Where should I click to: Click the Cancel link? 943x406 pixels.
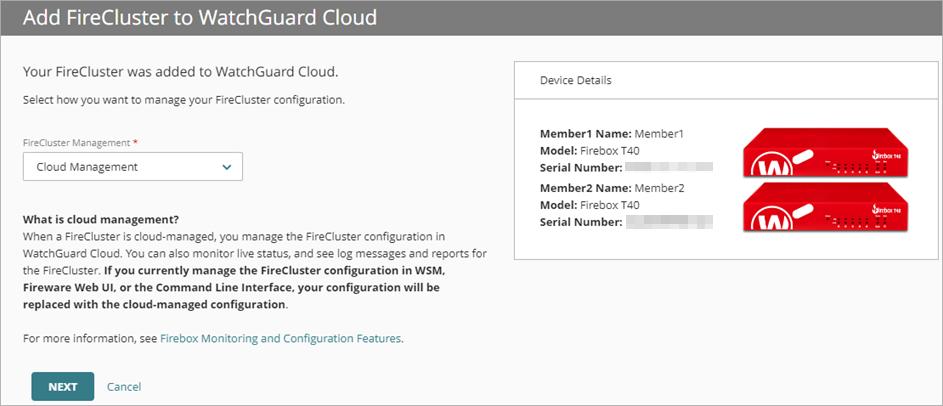[124, 386]
